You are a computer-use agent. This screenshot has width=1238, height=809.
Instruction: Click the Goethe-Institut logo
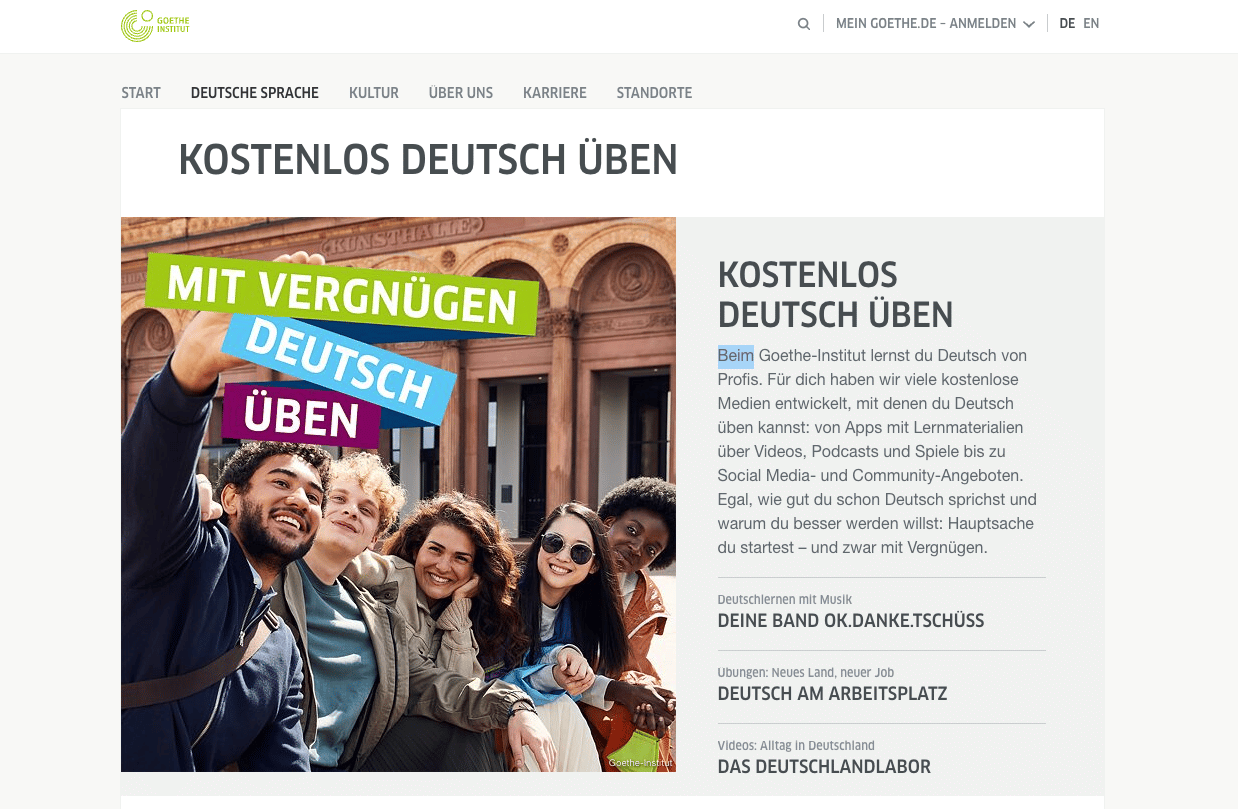coord(155,25)
